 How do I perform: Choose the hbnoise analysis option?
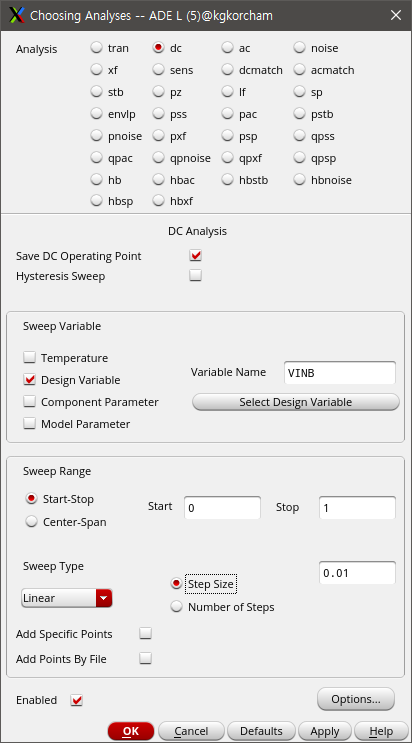tap(300, 180)
